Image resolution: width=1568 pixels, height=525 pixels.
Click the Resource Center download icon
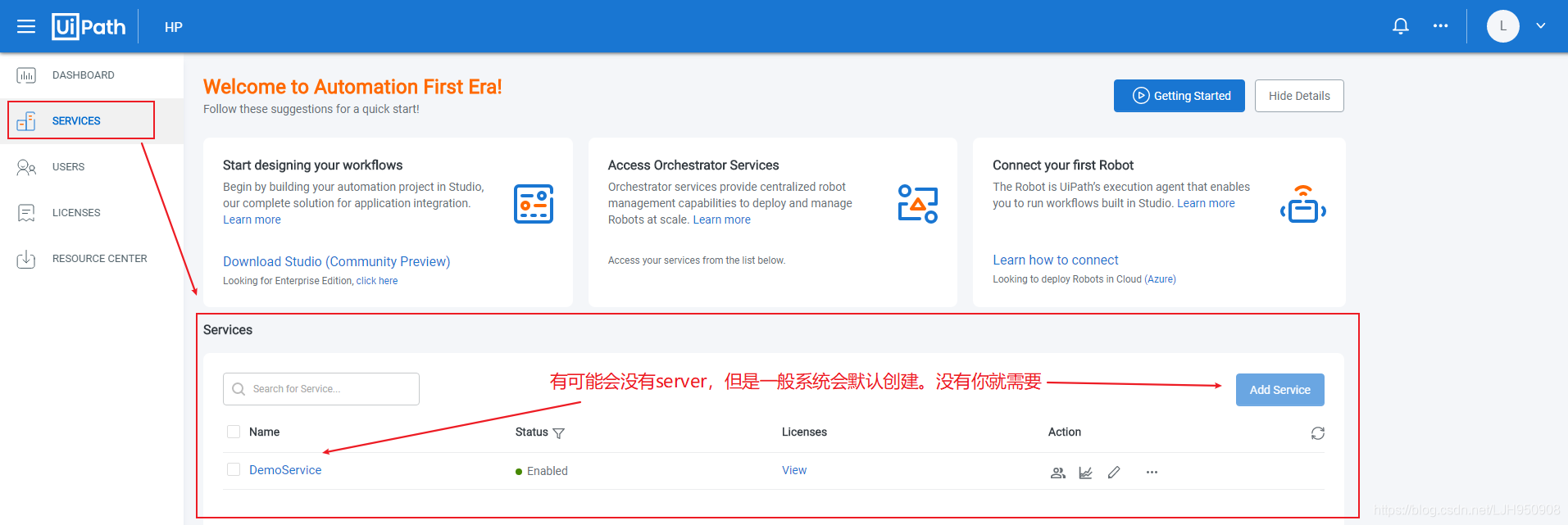click(26, 259)
